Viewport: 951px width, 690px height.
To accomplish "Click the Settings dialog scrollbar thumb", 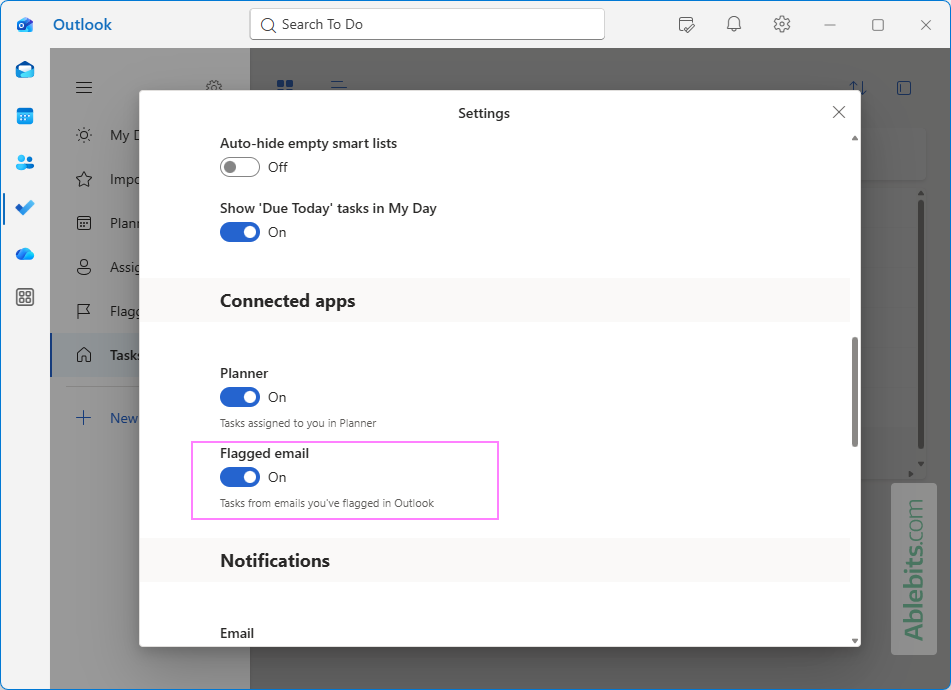I will coord(855,392).
